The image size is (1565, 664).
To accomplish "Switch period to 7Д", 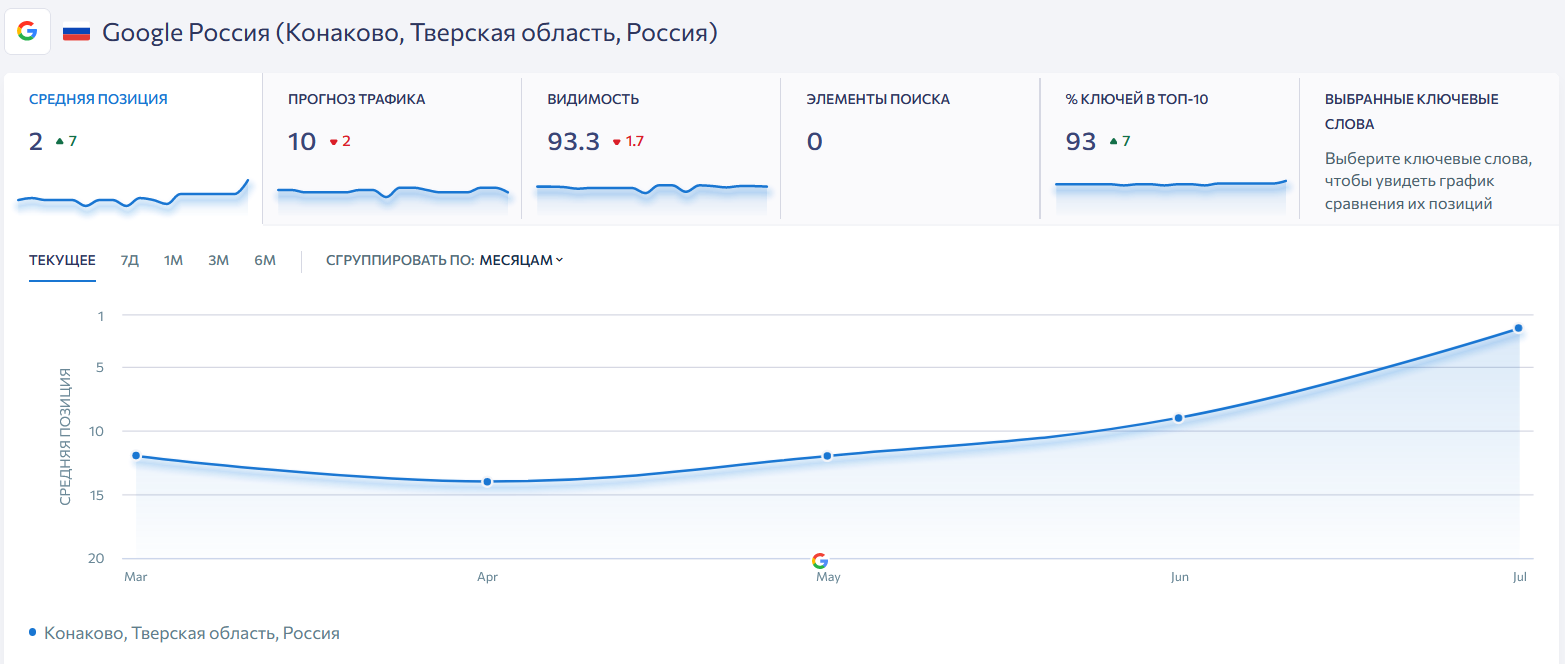I will (x=130, y=261).
